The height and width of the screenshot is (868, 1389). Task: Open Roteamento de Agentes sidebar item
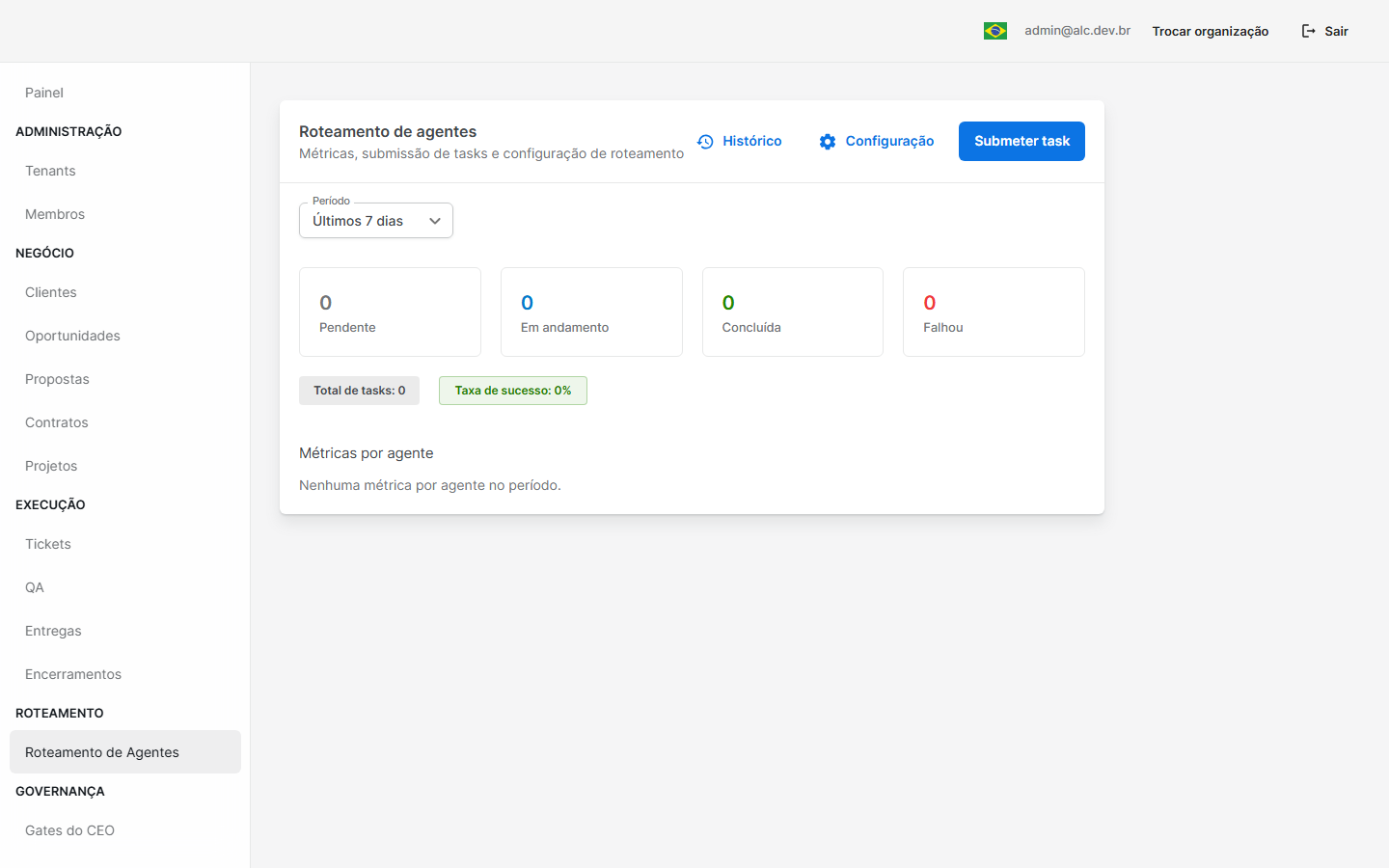tap(125, 752)
